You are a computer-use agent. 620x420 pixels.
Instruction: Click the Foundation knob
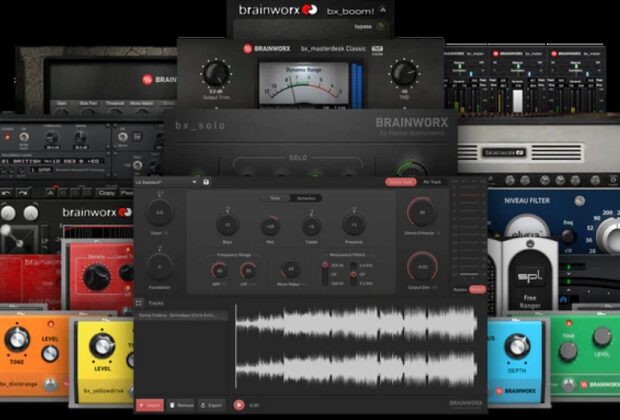159,267
